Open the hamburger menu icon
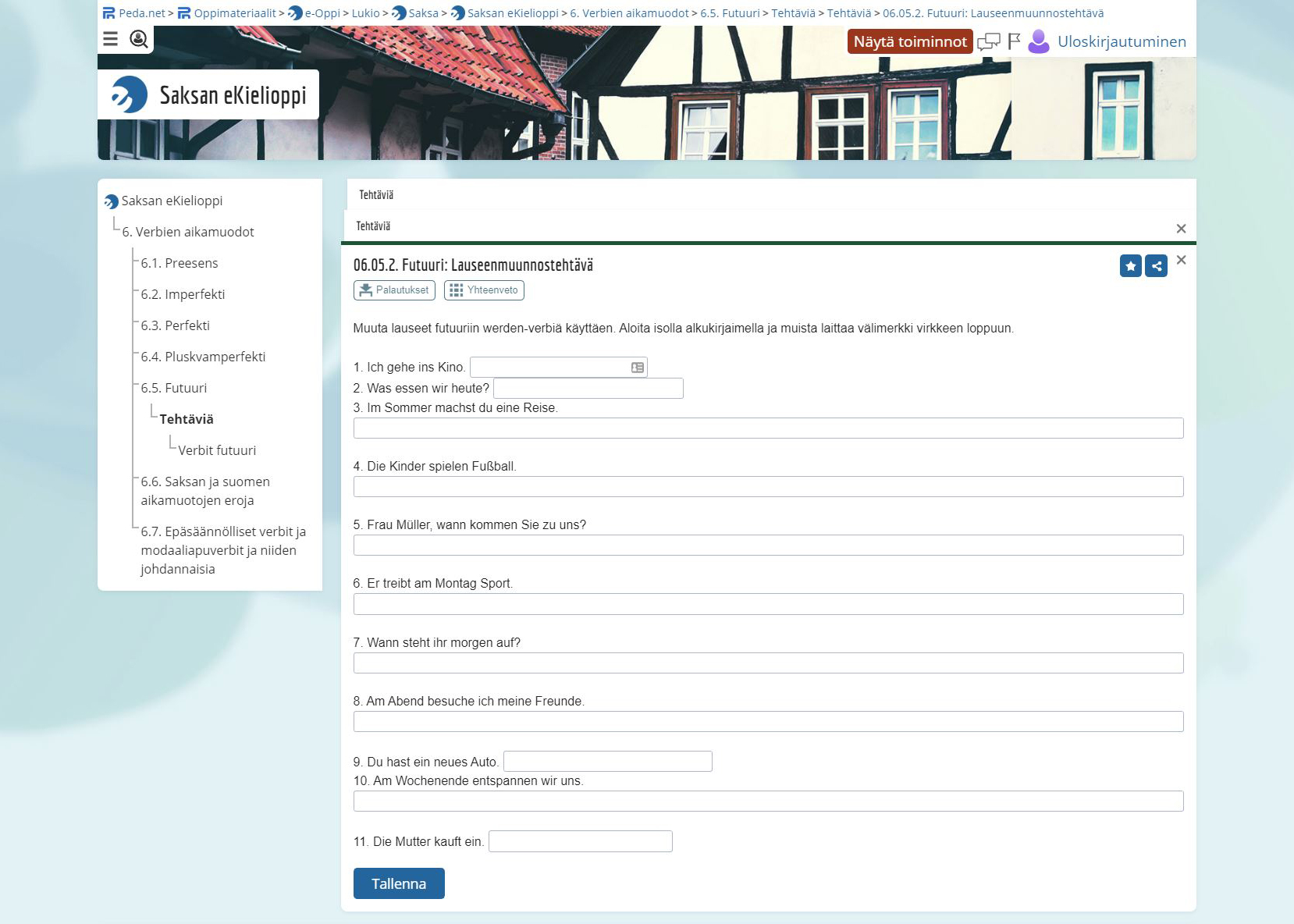This screenshot has height=924, width=1294. (x=111, y=39)
